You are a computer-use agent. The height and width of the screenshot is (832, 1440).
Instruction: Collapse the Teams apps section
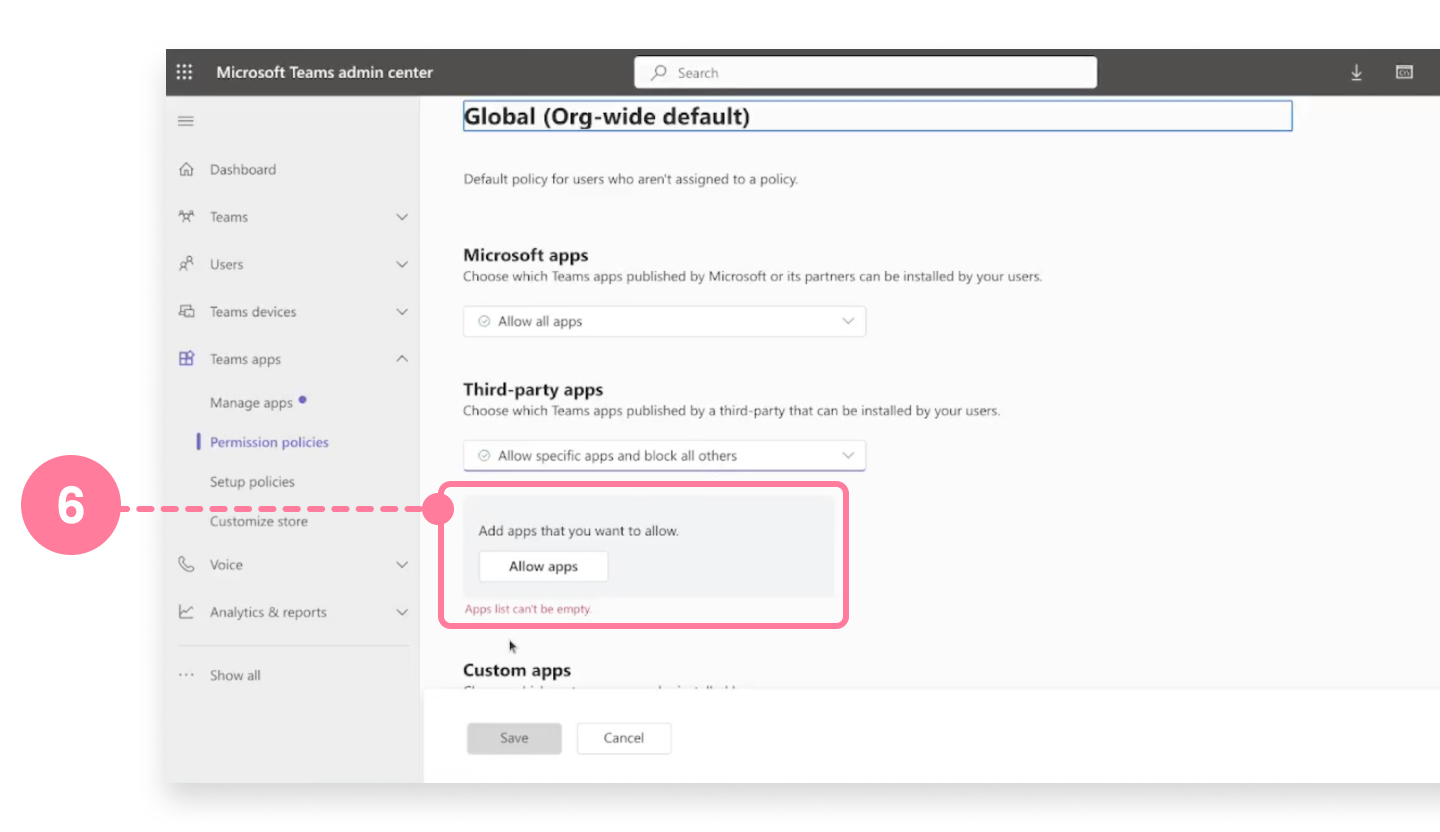(402, 358)
